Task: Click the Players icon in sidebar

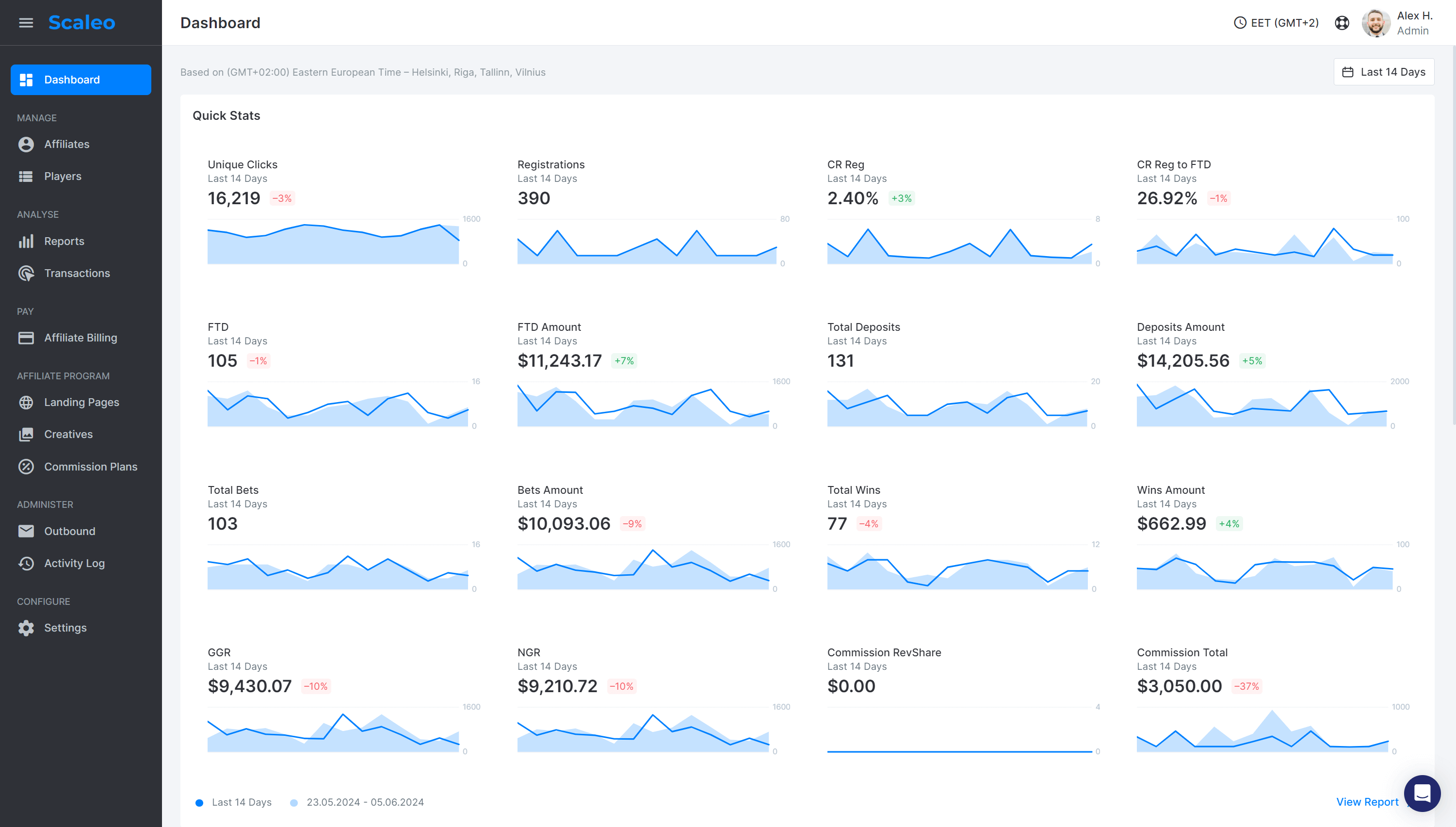Action: (x=26, y=175)
